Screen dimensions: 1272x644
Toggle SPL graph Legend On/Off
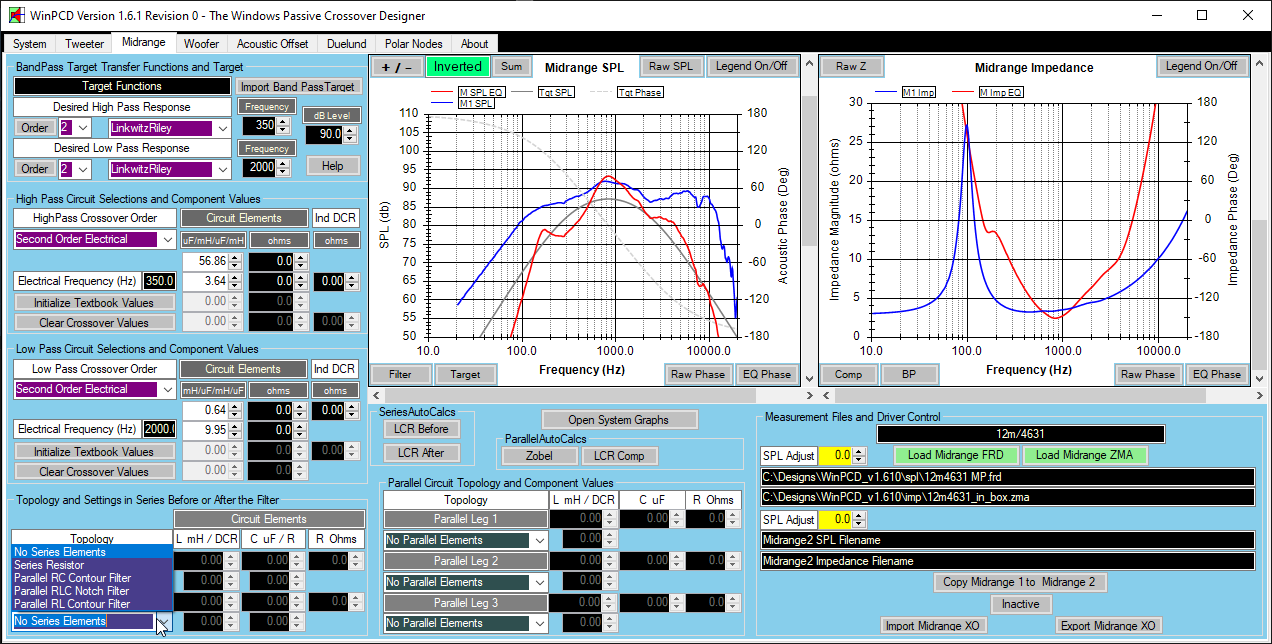click(x=752, y=67)
